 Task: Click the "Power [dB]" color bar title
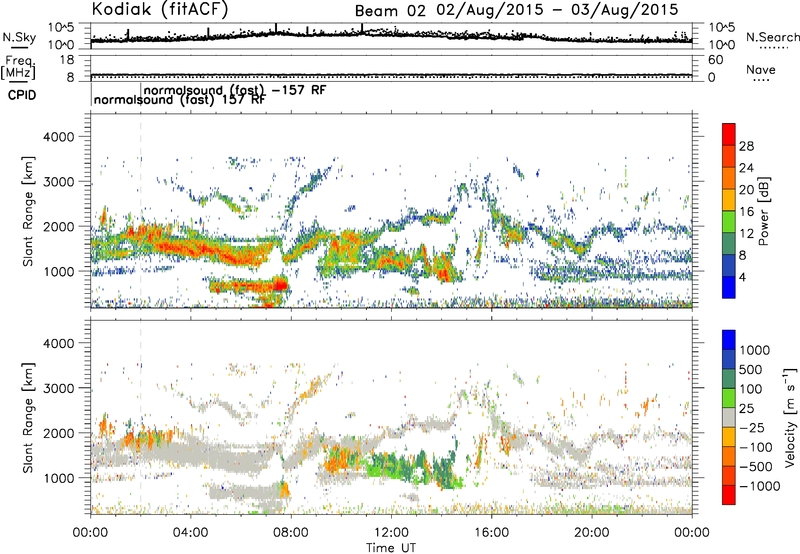764,211
